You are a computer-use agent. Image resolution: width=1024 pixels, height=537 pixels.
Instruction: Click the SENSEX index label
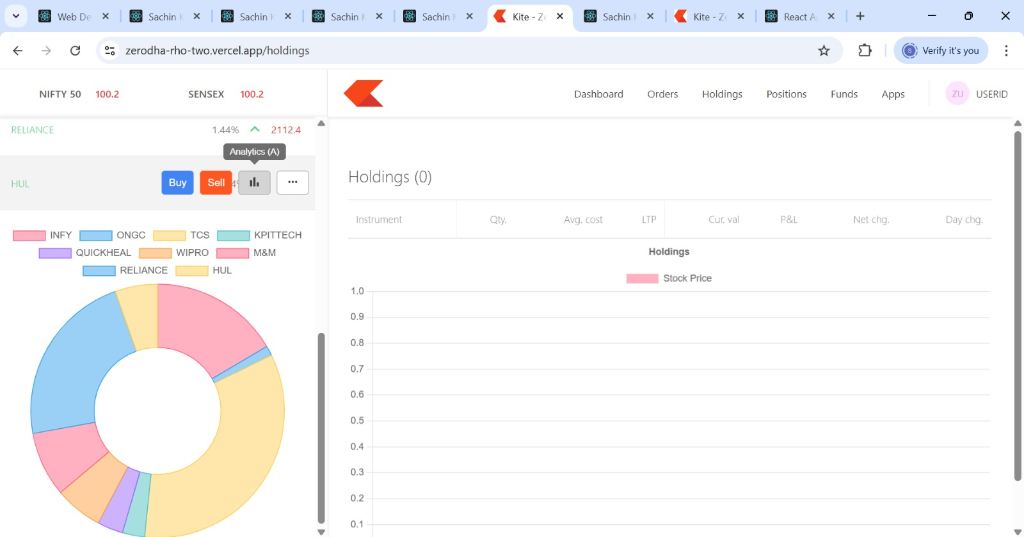click(x=206, y=94)
